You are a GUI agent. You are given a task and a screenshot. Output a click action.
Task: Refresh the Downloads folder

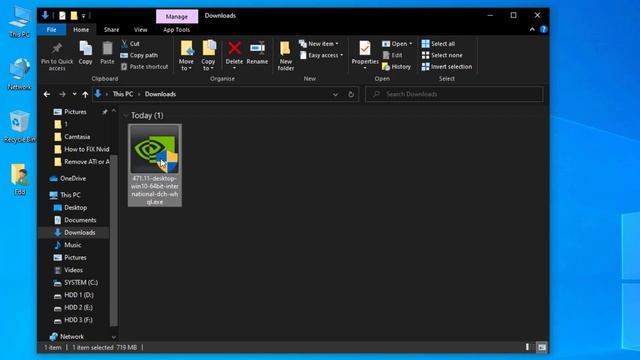tap(351, 94)
